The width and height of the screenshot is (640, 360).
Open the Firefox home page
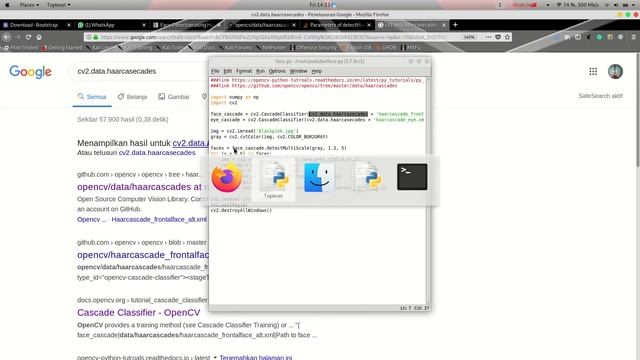click(39, 37)
